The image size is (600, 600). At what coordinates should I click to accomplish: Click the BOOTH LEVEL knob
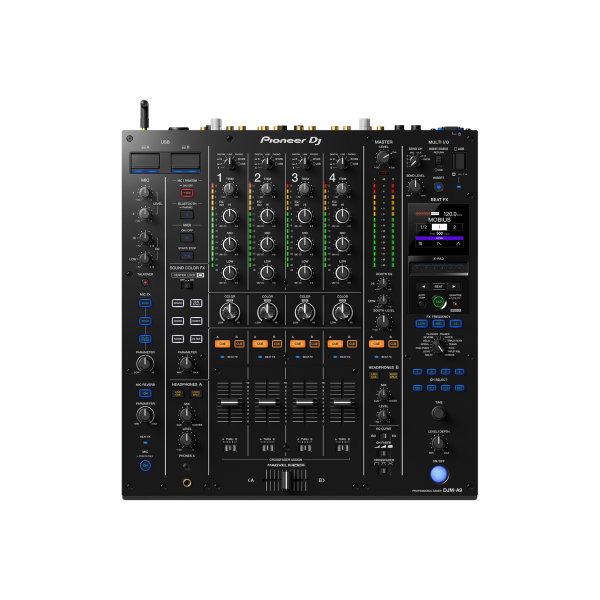click(x=383, y=322)
